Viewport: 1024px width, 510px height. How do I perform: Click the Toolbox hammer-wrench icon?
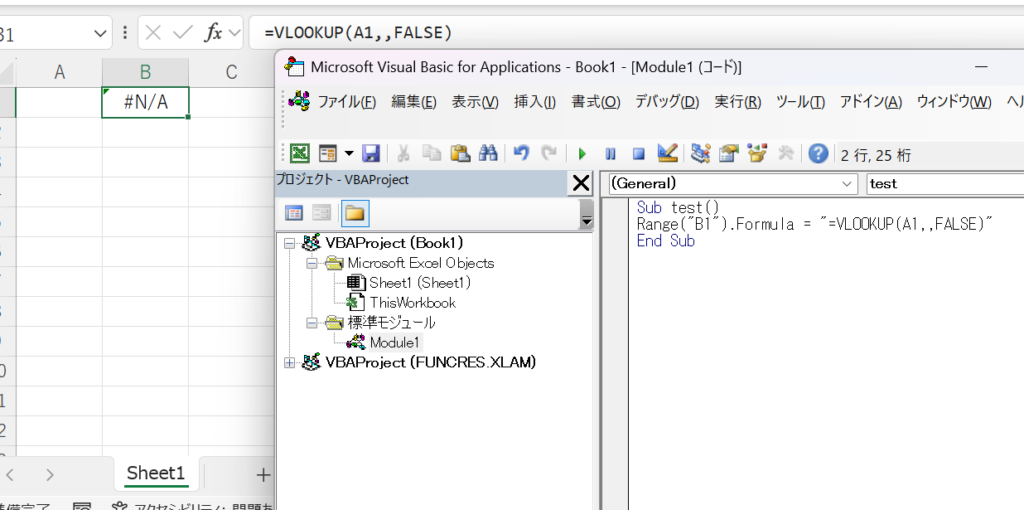(x=786, y=153)
